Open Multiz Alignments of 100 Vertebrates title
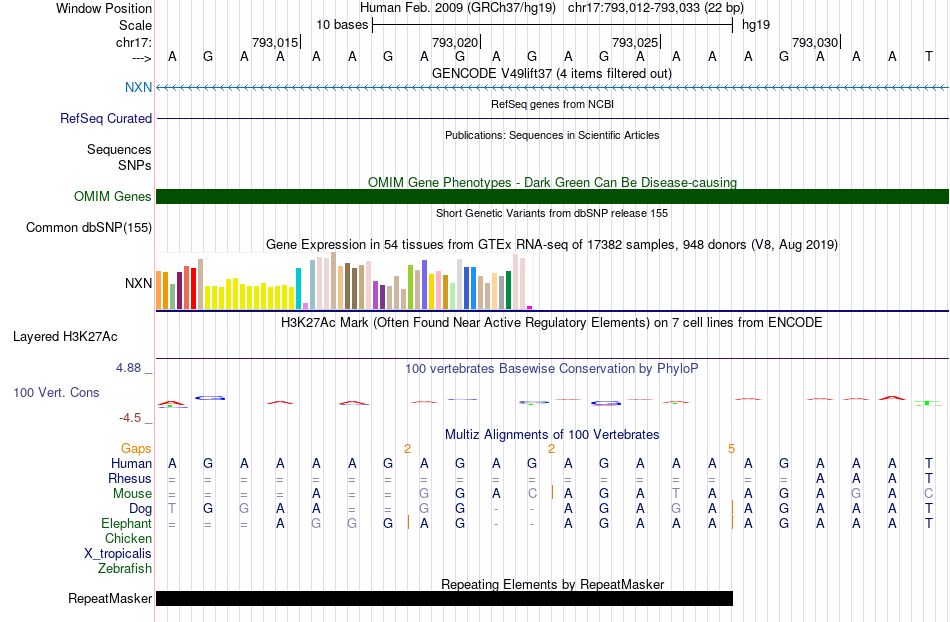This screenshot has height=622, width=950. click(x=552, y=434)
